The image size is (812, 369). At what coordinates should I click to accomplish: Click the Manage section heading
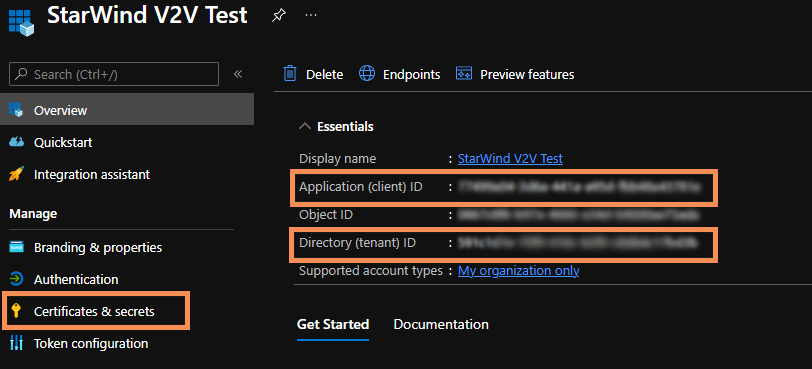[x=33, y=213]
